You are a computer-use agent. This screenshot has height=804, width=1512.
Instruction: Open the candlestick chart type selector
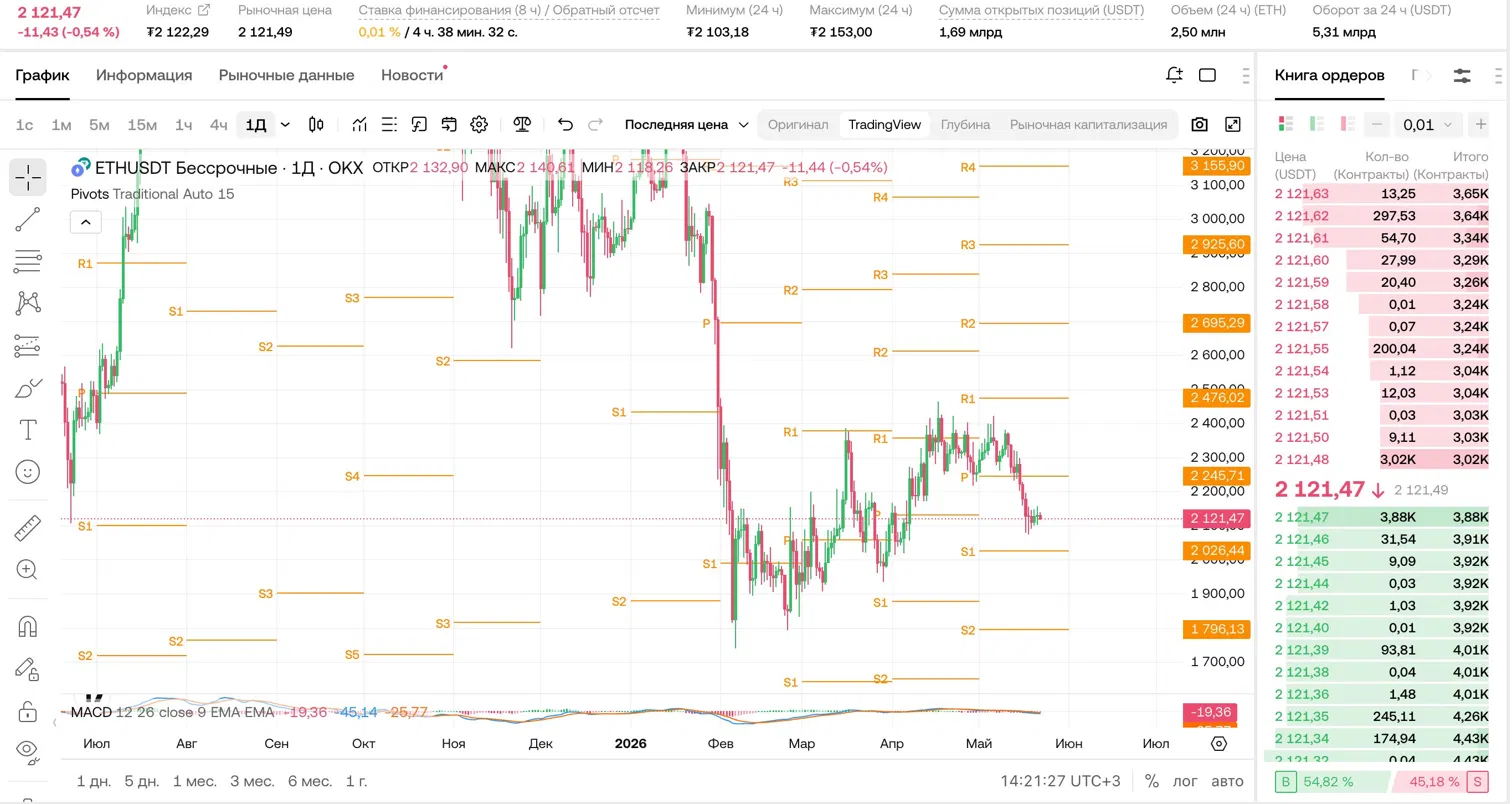coord(316,125)
